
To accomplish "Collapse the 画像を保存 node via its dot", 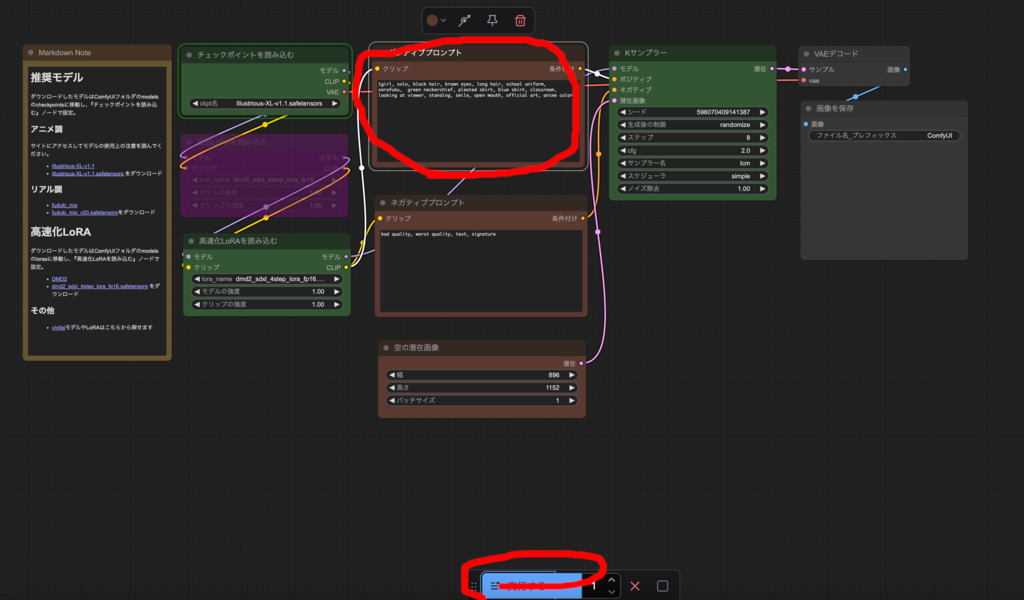I will coord(808,108).
